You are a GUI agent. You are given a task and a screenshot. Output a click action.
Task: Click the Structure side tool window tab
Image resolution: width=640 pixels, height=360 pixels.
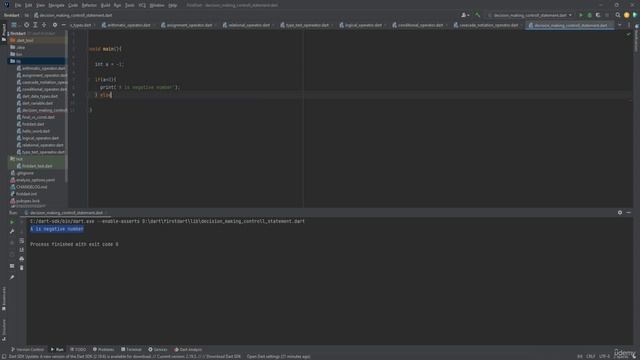(x=4, y=330)
